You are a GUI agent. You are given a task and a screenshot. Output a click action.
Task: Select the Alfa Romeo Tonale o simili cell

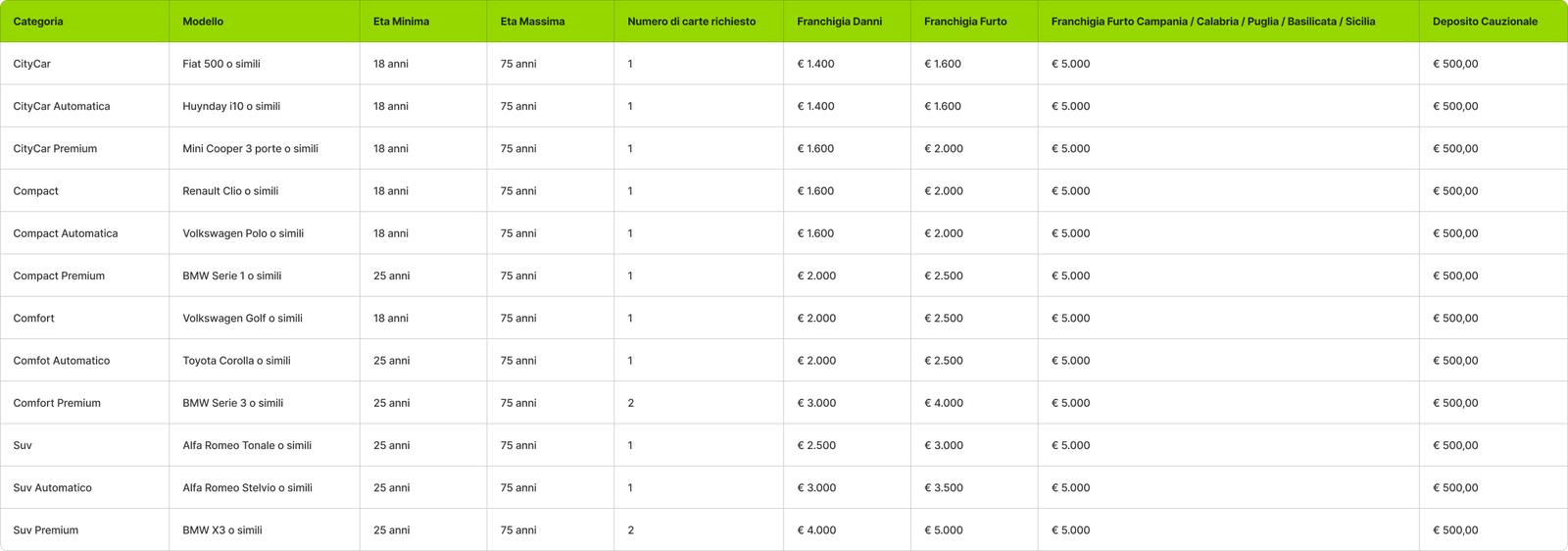click(247, 445)
